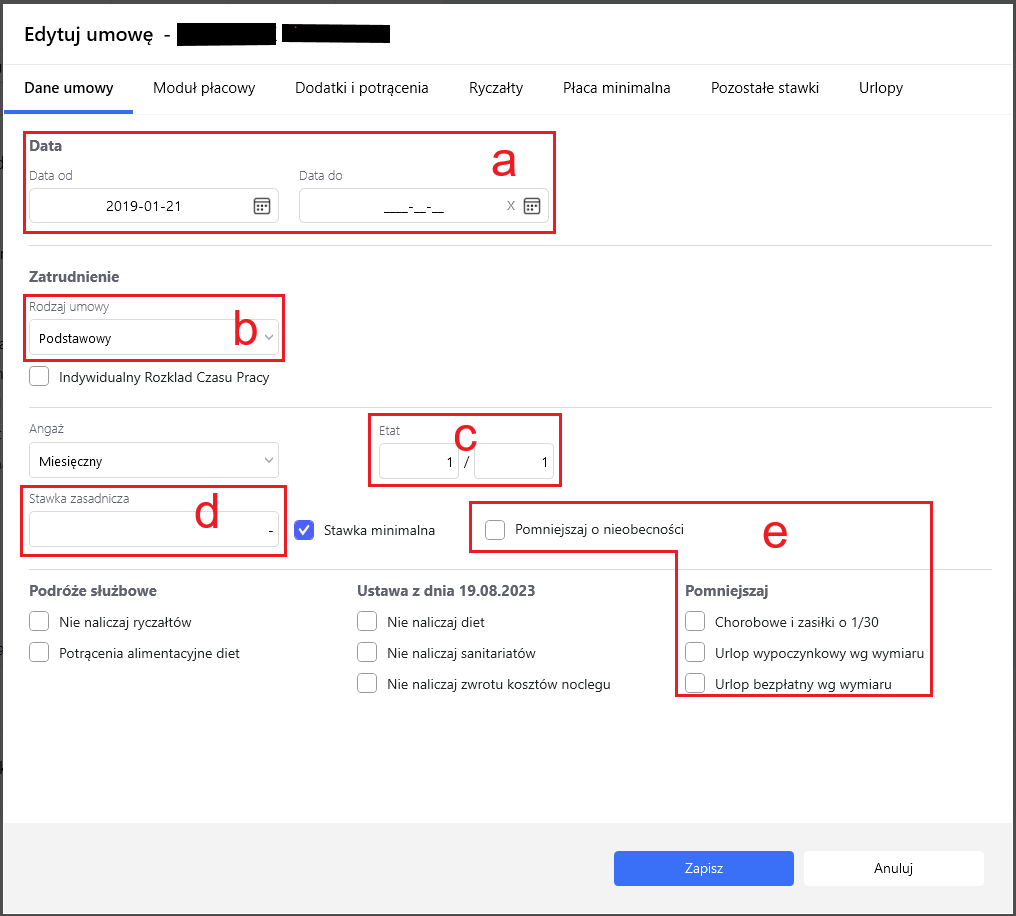Open the Płaca minimalna tab
Screen dimensions: 1016x916
coord(616,88)
